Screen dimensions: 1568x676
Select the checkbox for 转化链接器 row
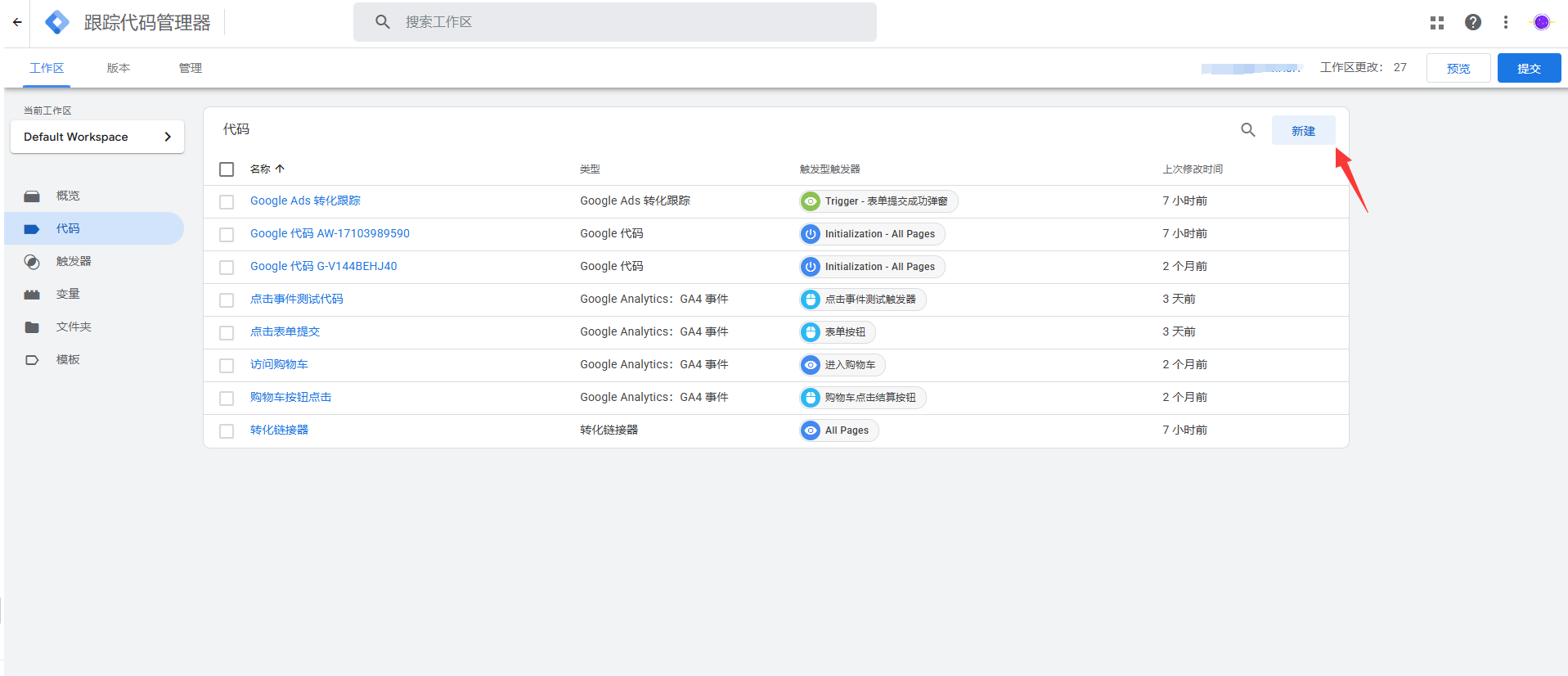[227, 431]
